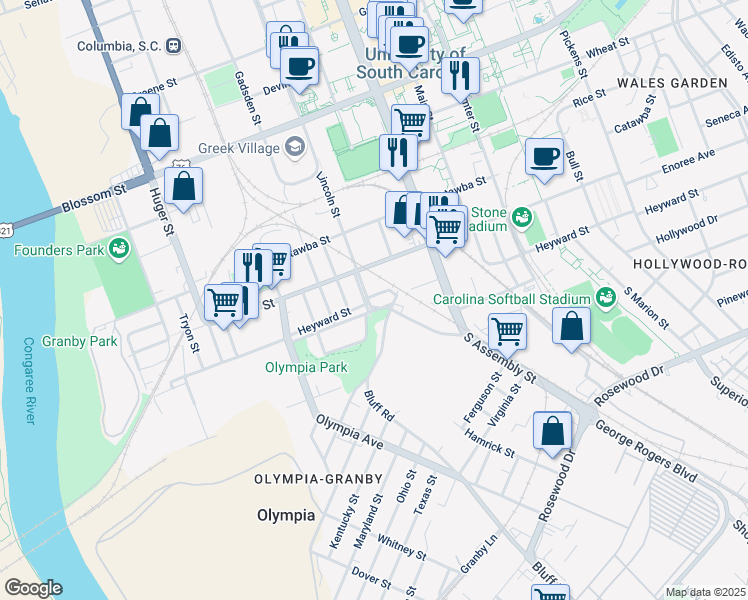The height and width of the screenshot is (600, 748).
Task: Click the S Marion St label
Action: point(647,308)
